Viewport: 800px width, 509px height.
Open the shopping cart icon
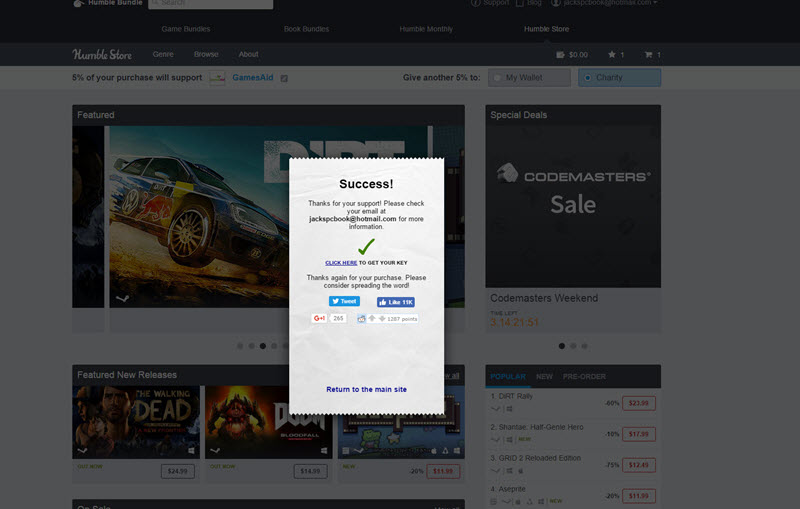tap(648, 55)
